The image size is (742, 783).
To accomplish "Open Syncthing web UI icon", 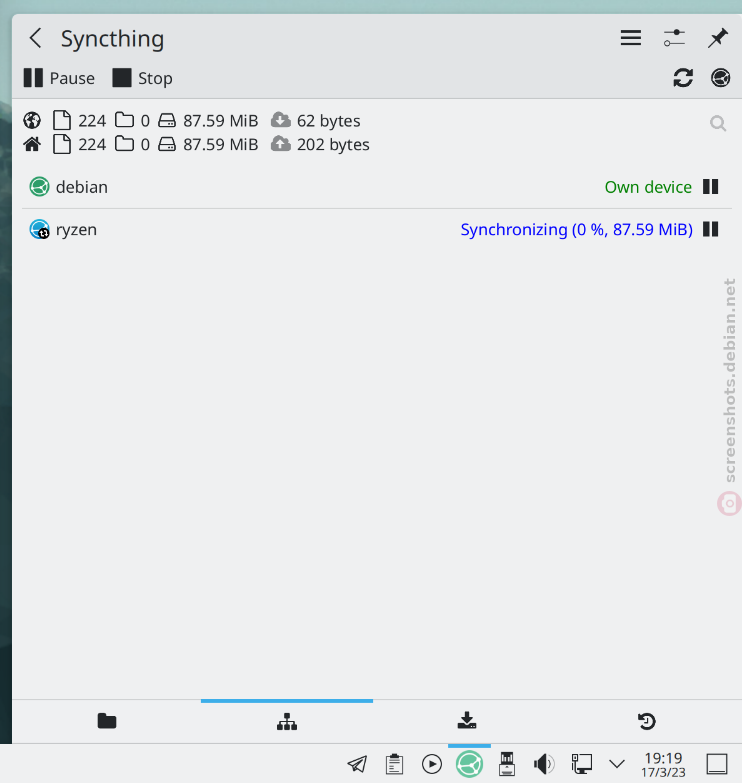I will coord(720,78).
